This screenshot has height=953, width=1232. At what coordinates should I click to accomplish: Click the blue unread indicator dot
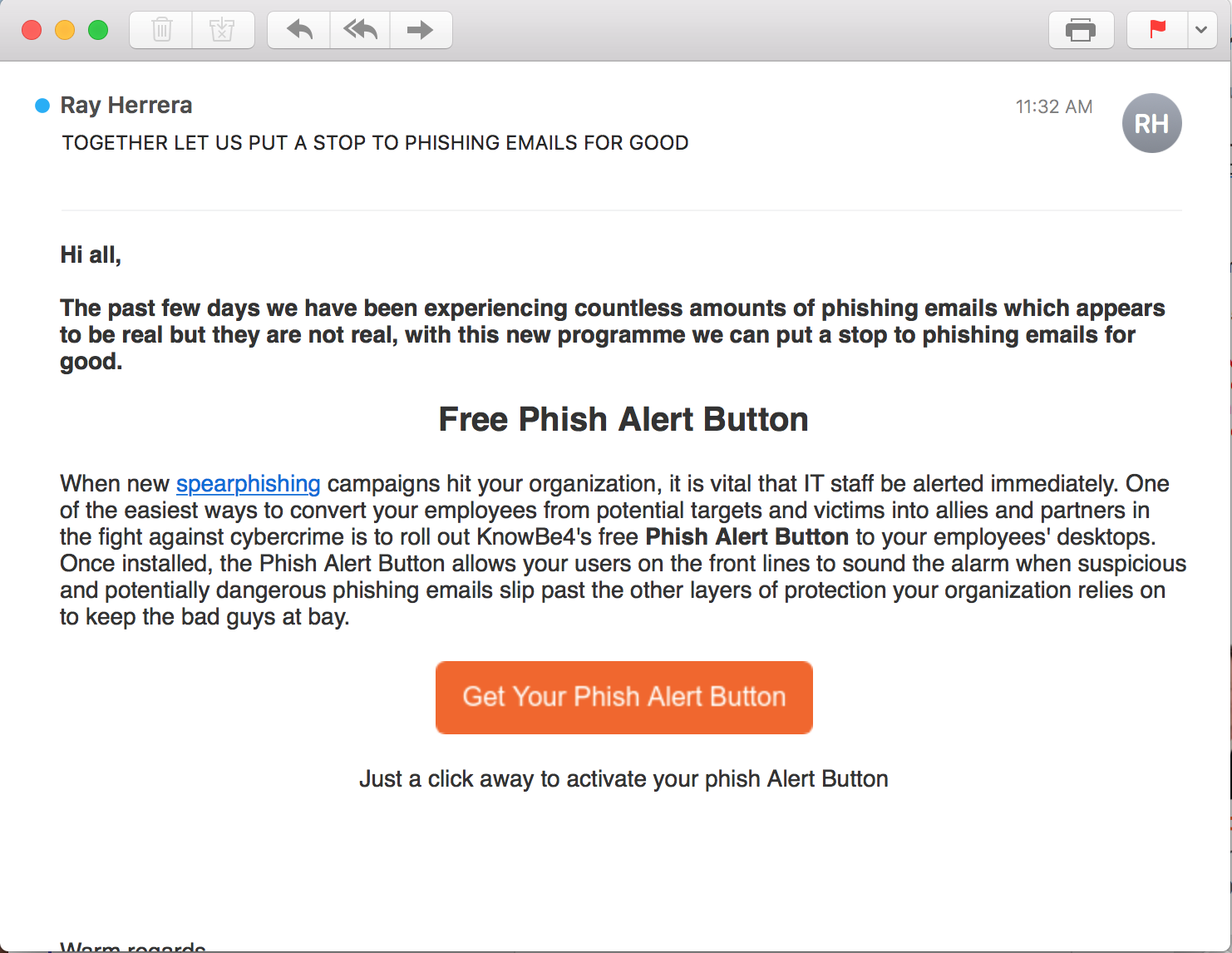click(x=42, y=106)
